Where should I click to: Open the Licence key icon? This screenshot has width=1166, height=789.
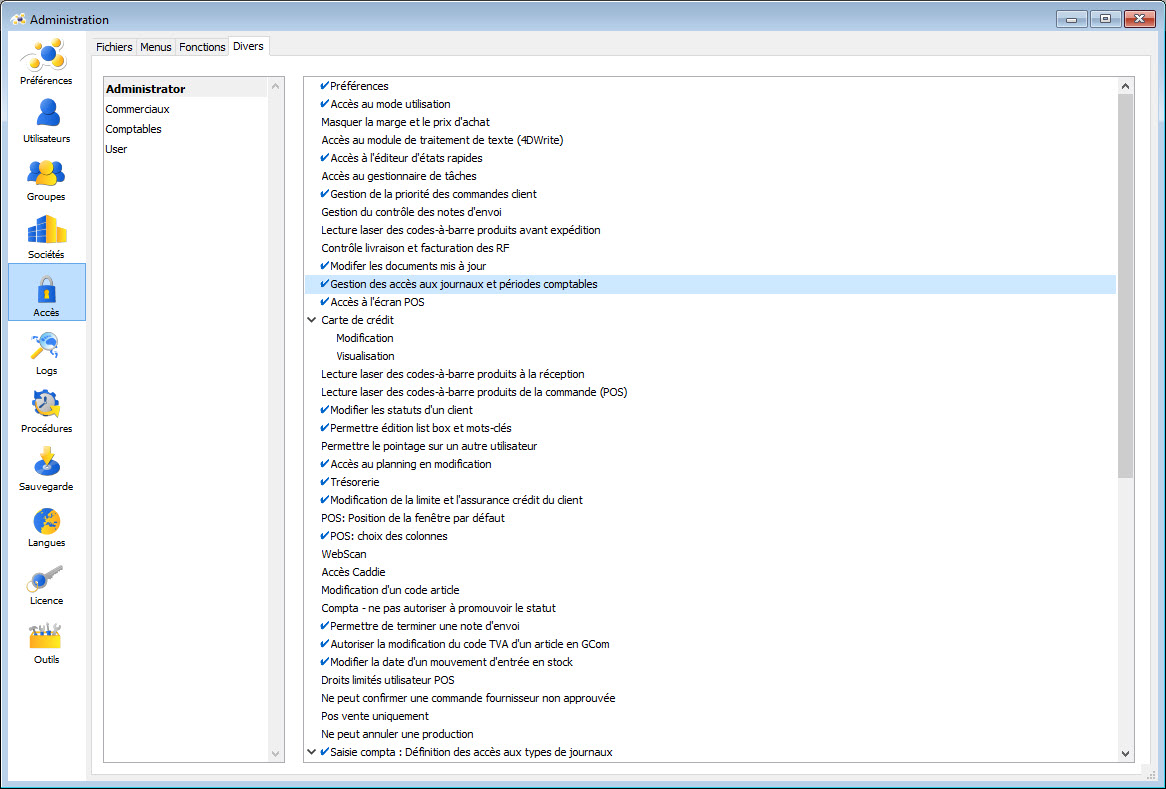(46, 578)
